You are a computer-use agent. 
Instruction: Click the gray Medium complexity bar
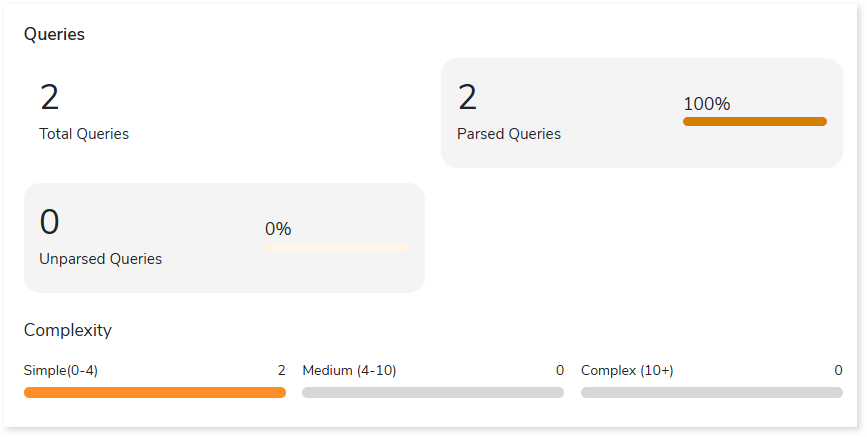point(433,393)
